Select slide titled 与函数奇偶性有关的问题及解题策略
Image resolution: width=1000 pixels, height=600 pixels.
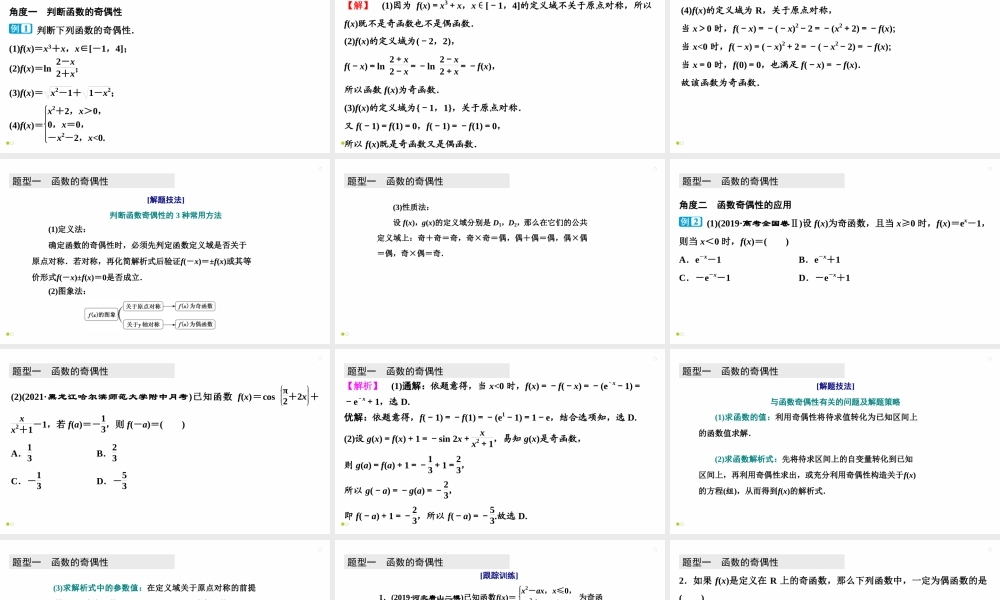tap(835, 442)
